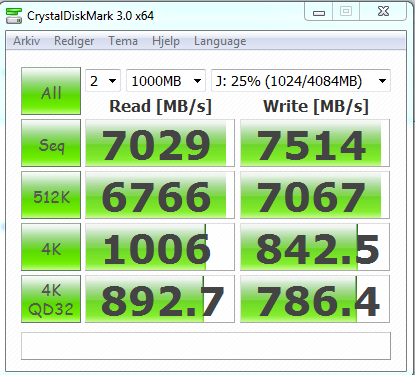This screenshot has width=415, height=375.
Task: Open the Arkiv menu
Action: [x=27, y=41]
